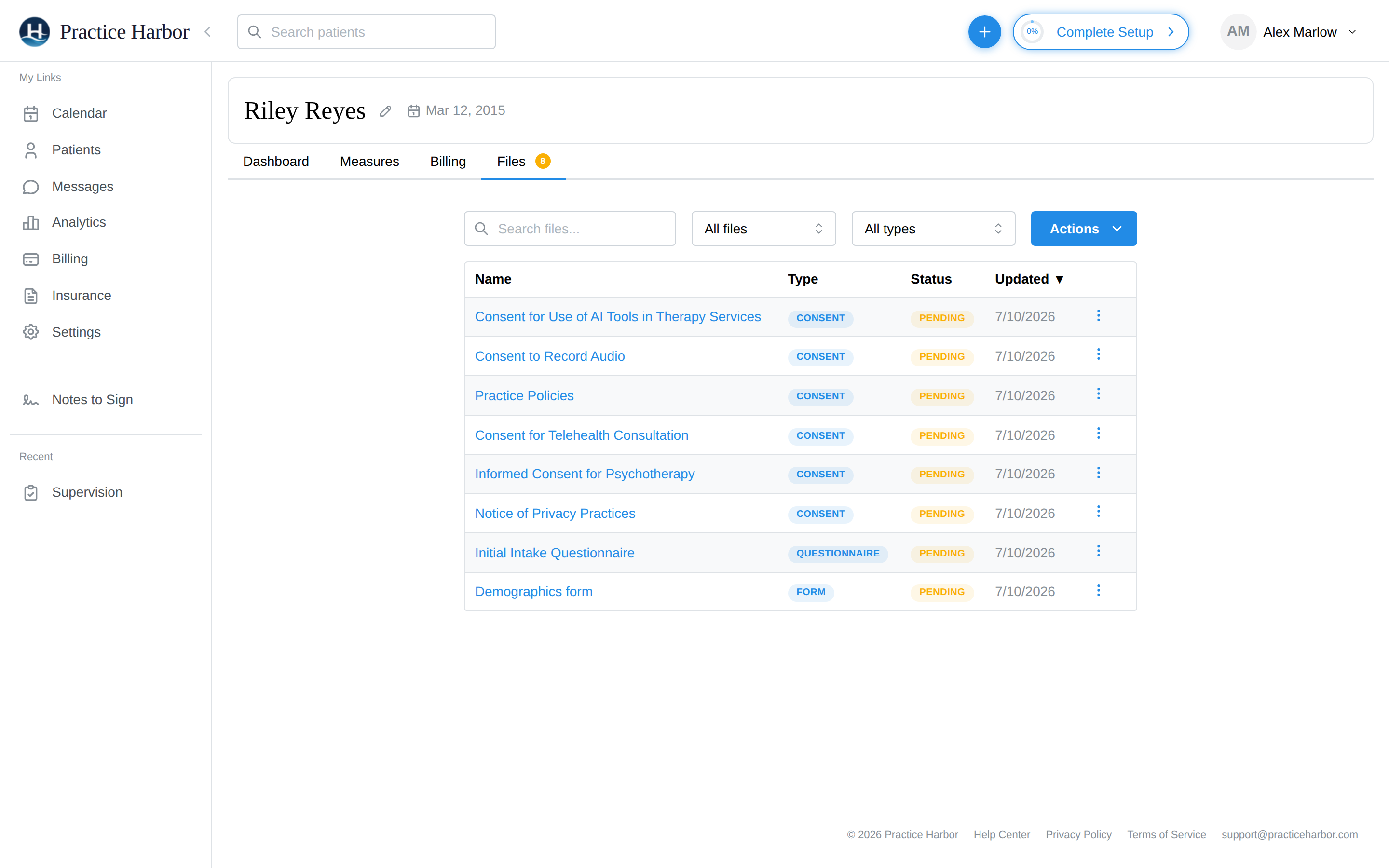The width and height of the screenshot is (1389, 868).
Task: Open Consent for Telehealth Consultation file
Action: click(x=582, y=435)
